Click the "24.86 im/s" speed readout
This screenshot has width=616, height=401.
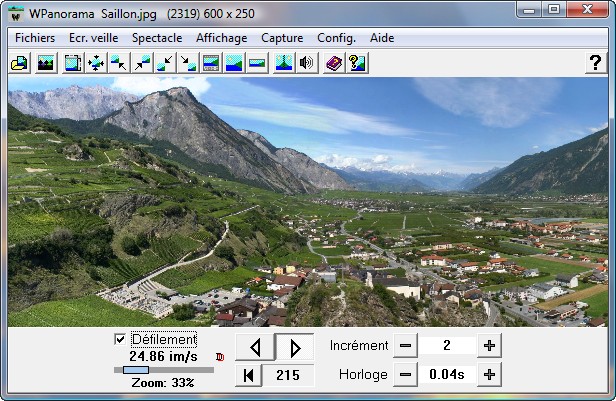pos(163,357)
